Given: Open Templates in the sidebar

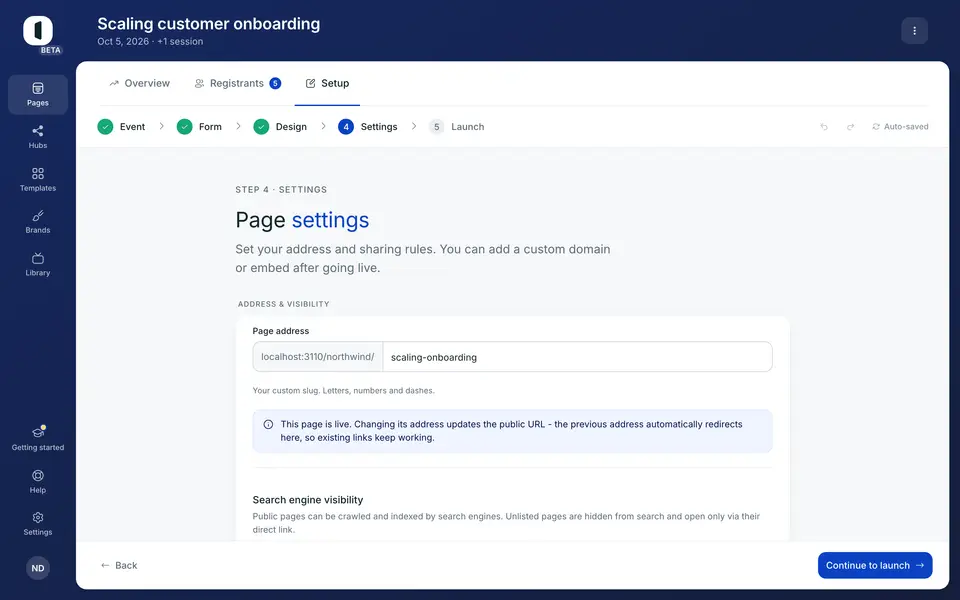Looking at the screenshot, I should (38, 179).
